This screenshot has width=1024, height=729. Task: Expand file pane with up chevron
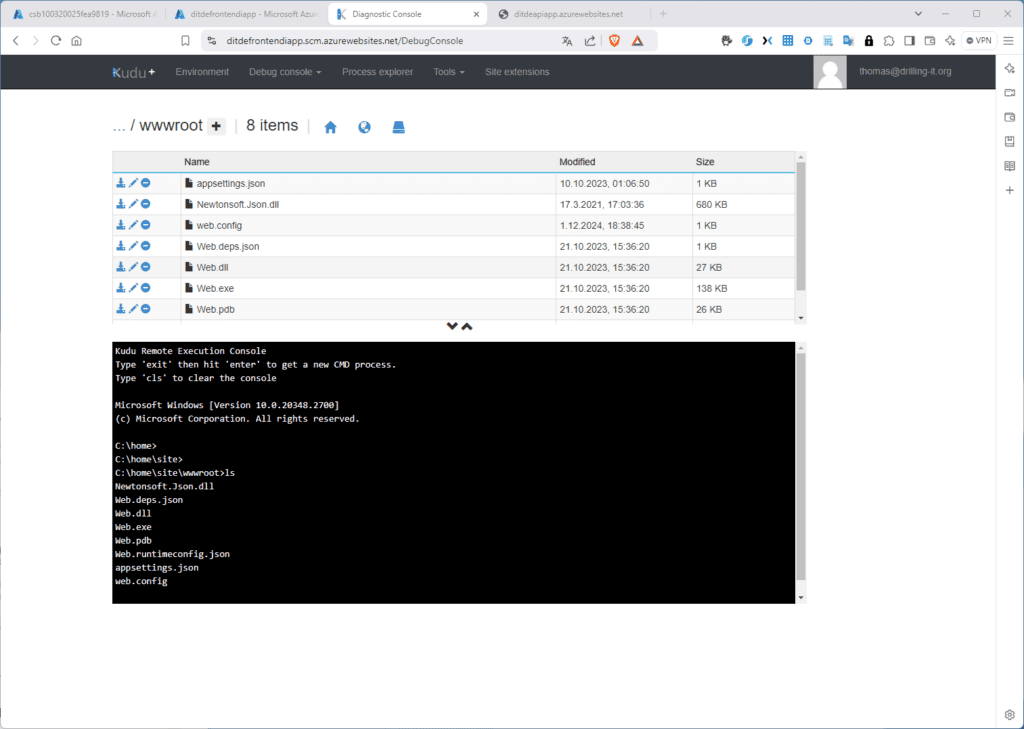[x=467, y=326]
